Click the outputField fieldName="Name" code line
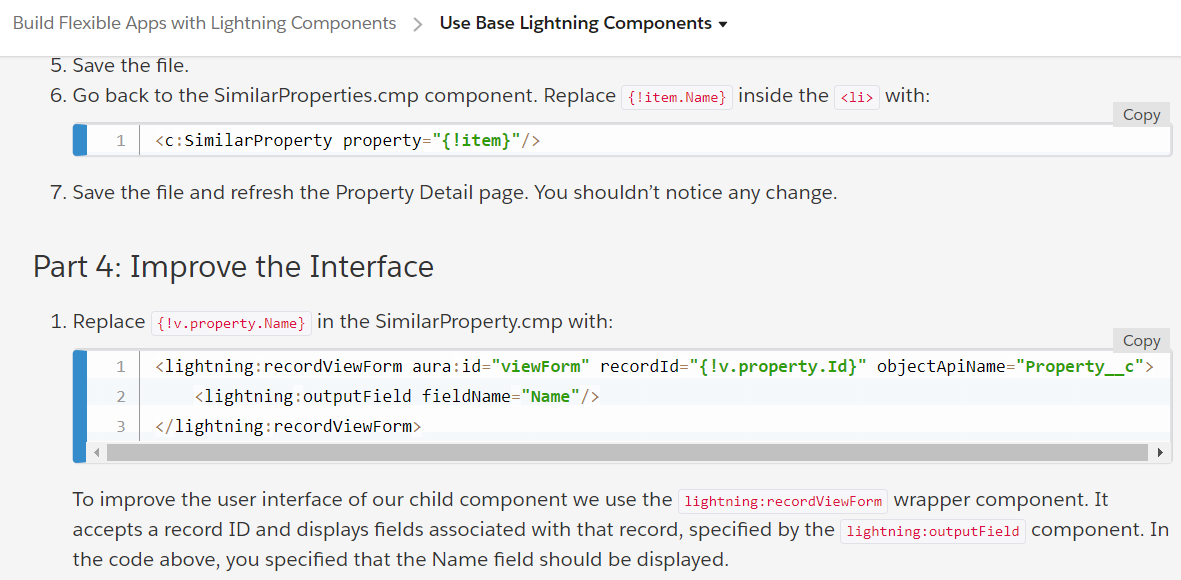1181x580 pixels. tap(396, 397)
